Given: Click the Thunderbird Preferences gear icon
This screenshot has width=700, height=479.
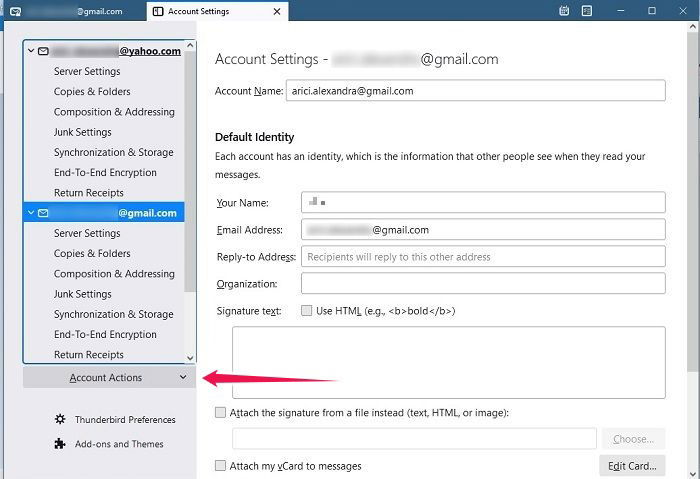Looking at the screenshot, I should (60, 420).
